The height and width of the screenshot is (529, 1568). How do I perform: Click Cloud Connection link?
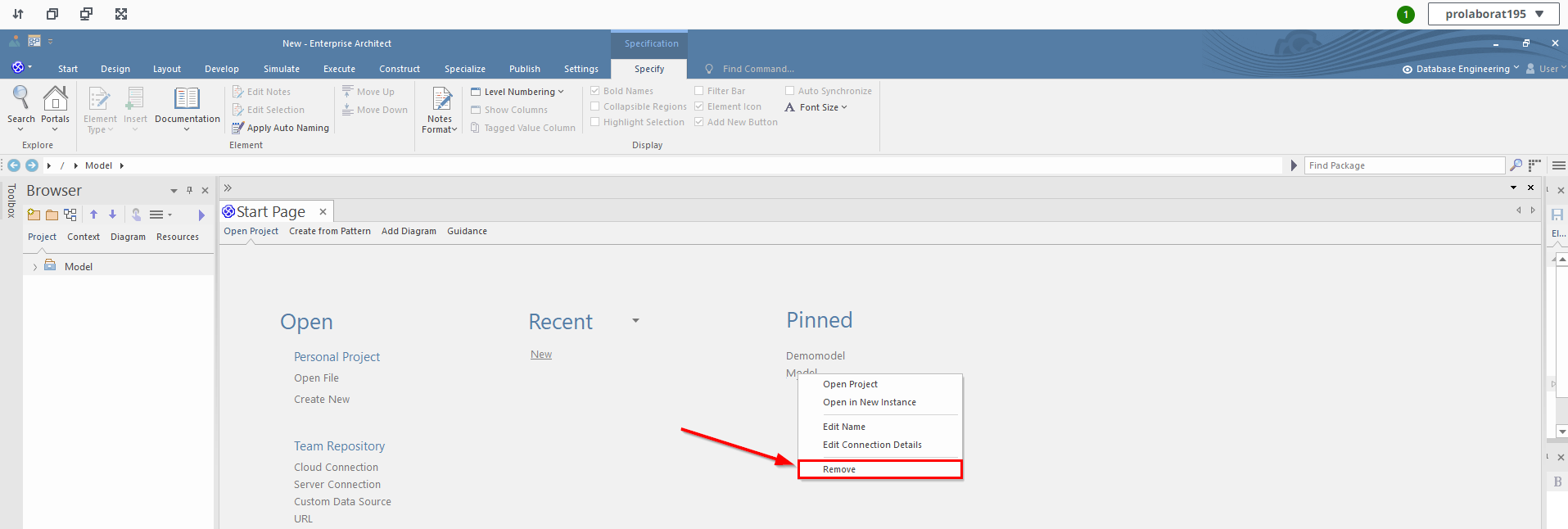336,468
